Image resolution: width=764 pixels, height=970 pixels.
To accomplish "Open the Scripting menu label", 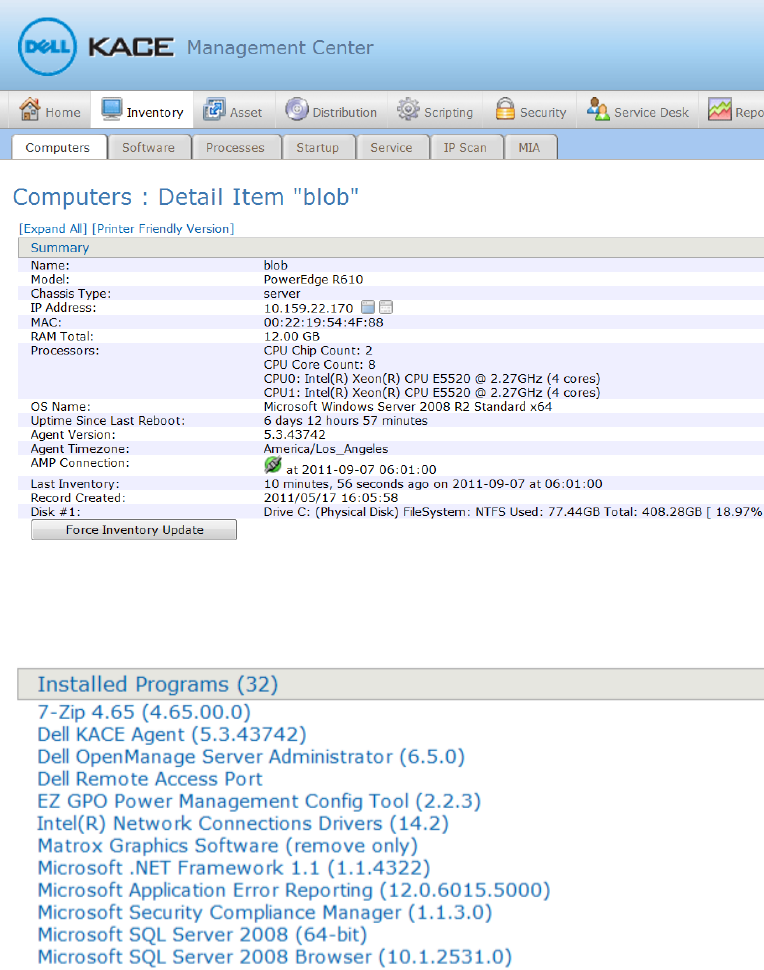I will click(449, 113).
